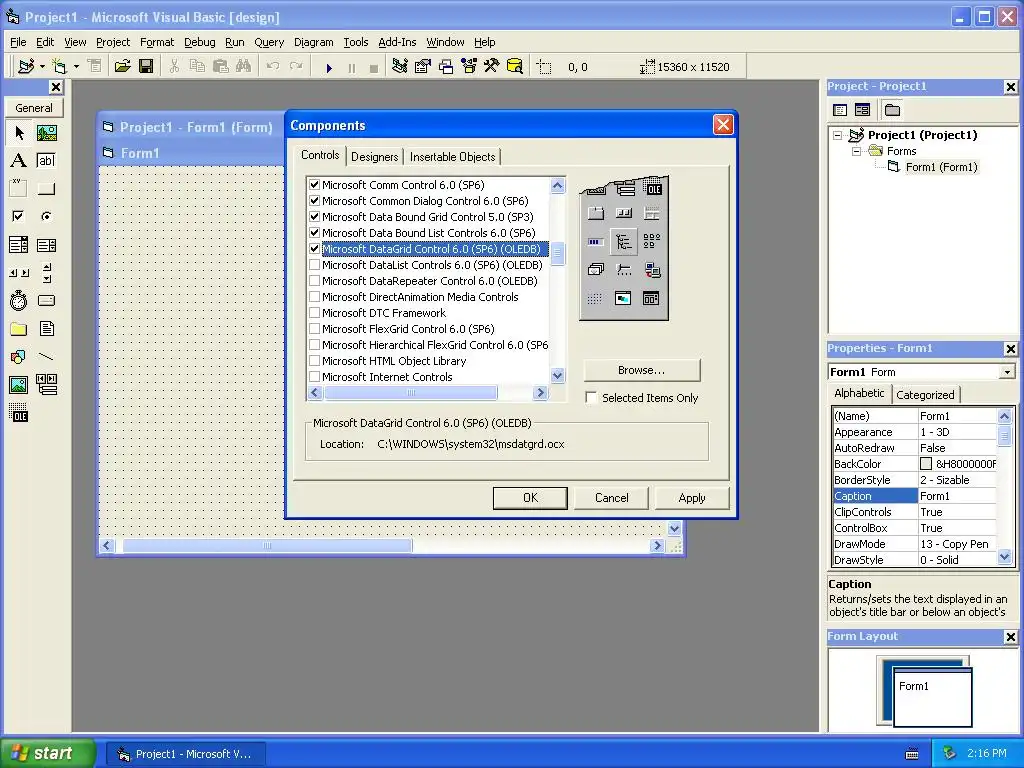Click View Code icon in Project panel
Image resolution: width=1024 pixels, height=768 pixels.
(840, 110)
